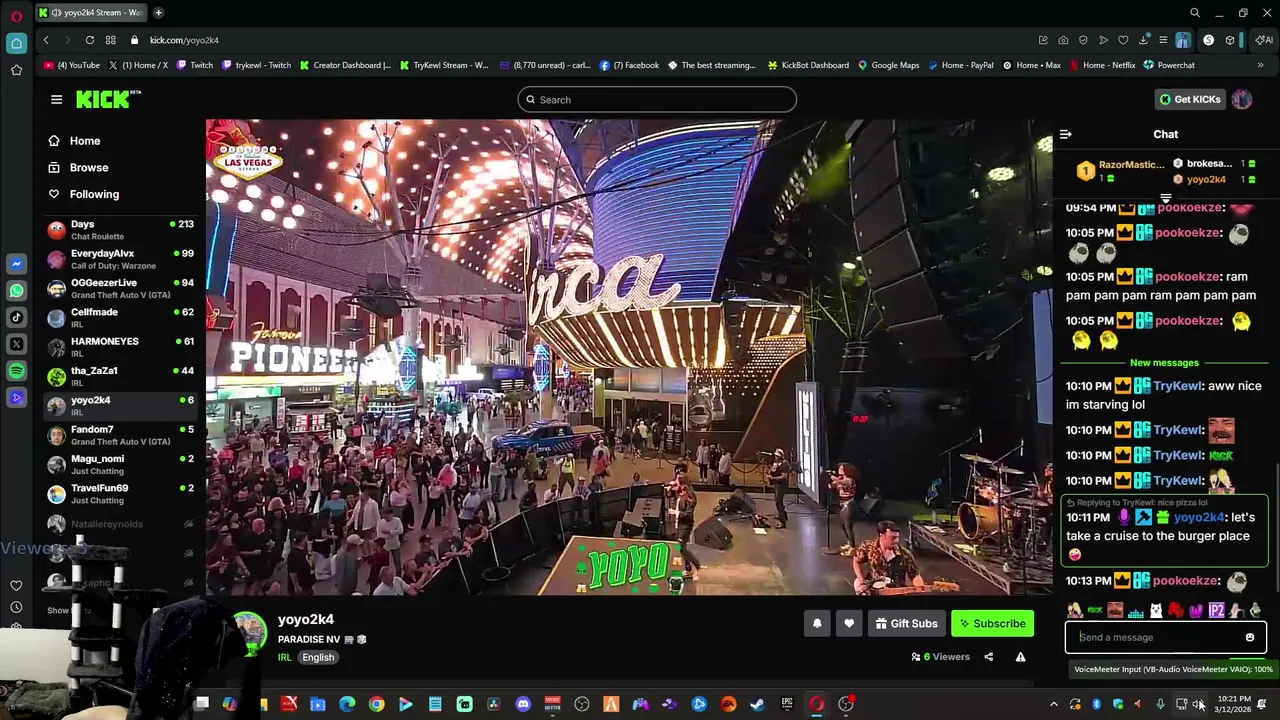Click the English language tag

coord(318,657)
